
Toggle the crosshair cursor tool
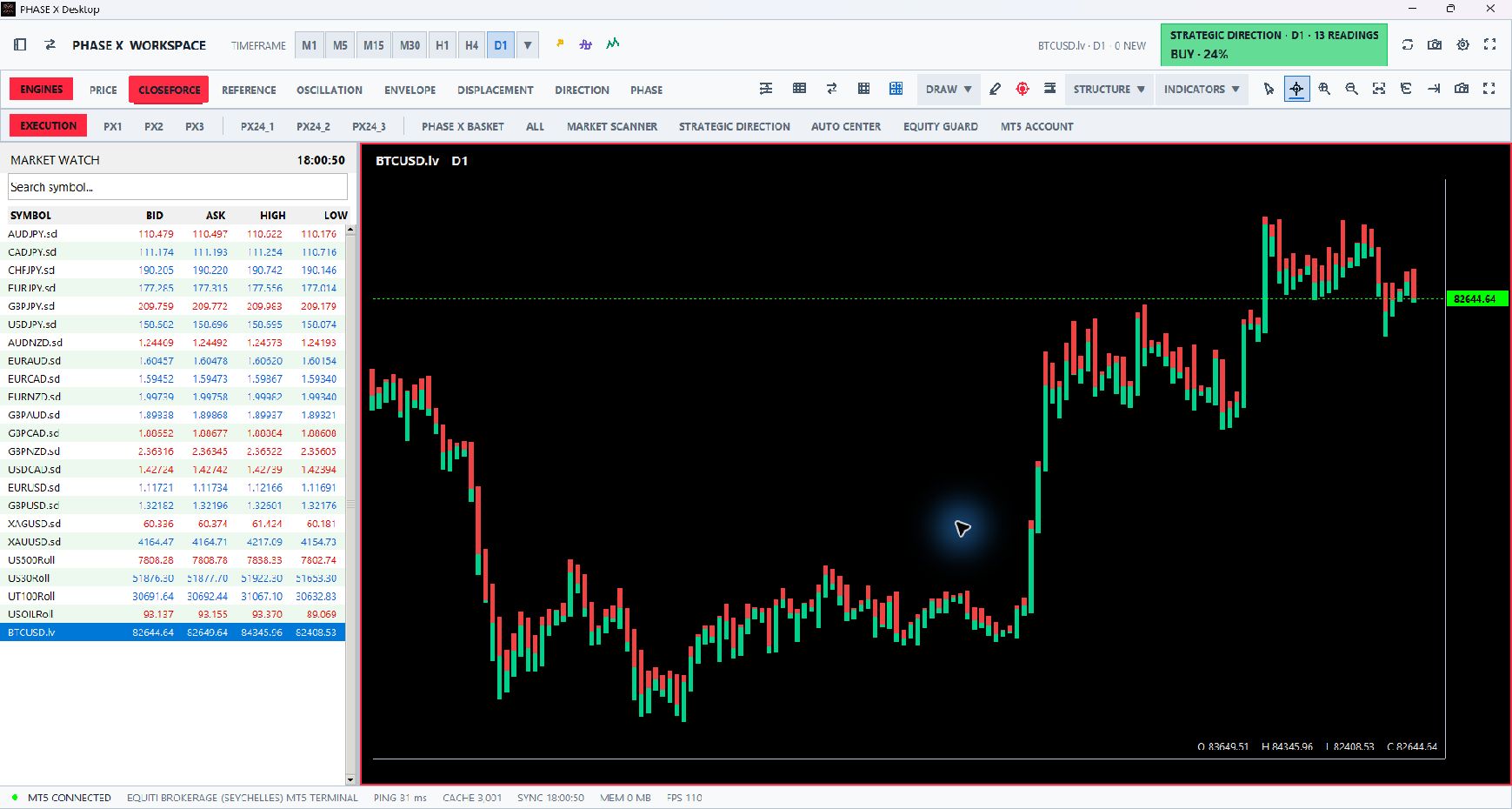[1296, 89]
